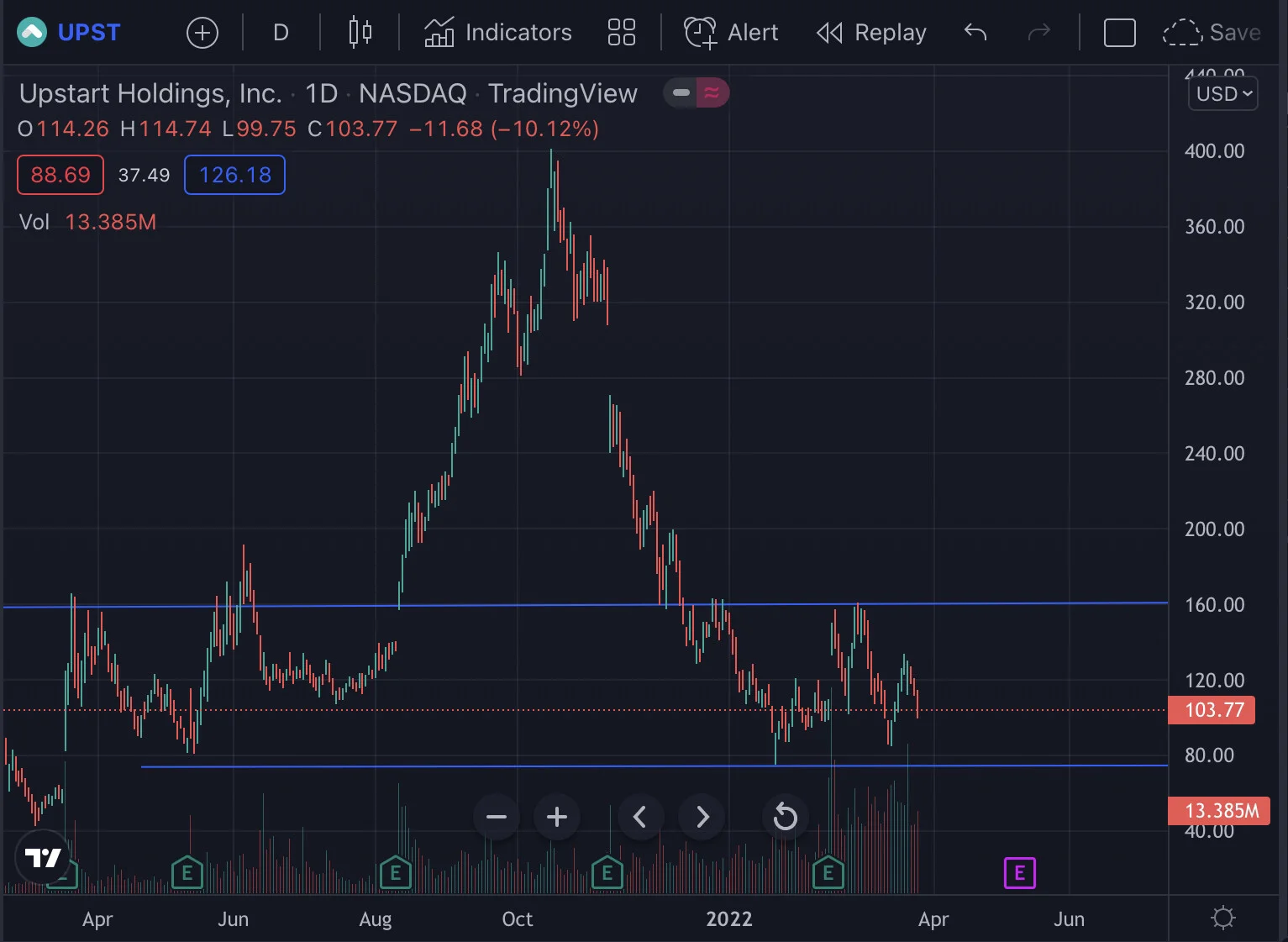The width and height of the screenshot is (1288, 942).
Task: Zoom out the chart with minus button
Action: click(x=497, y=817)
